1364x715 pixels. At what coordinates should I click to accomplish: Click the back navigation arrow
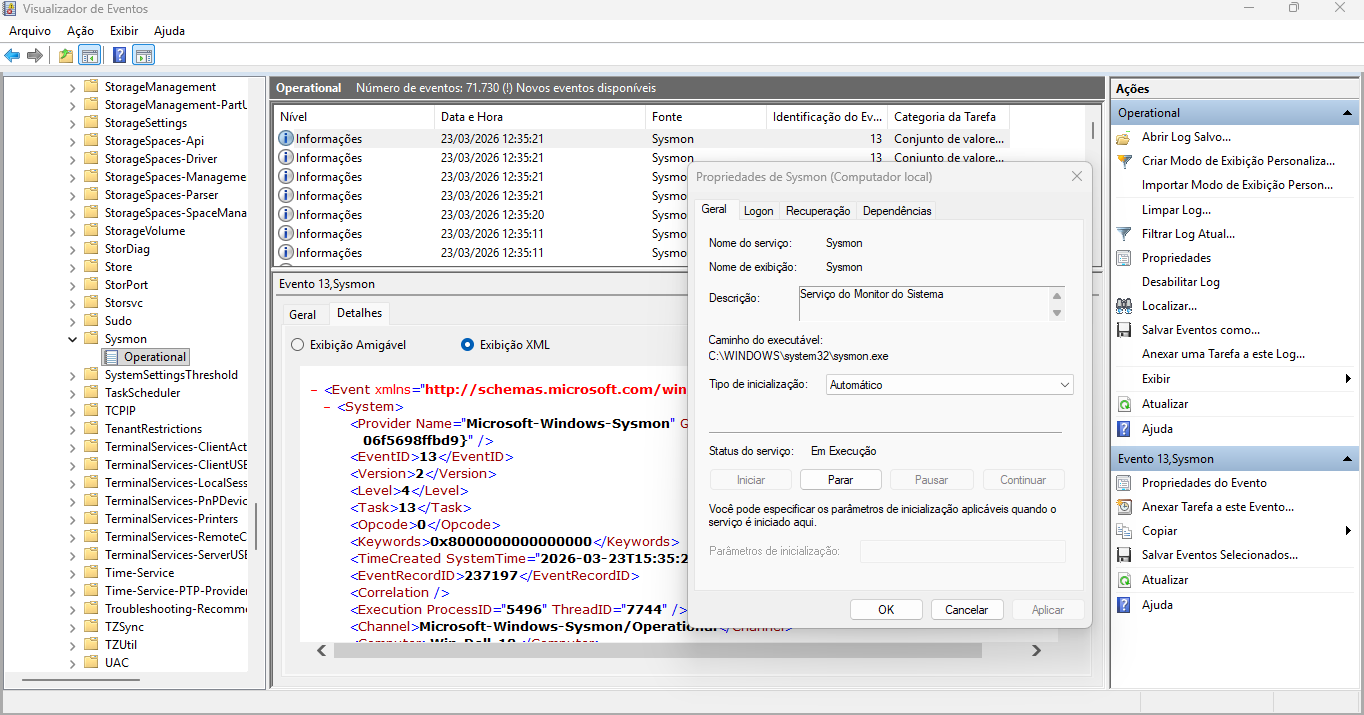pos(12,55)
